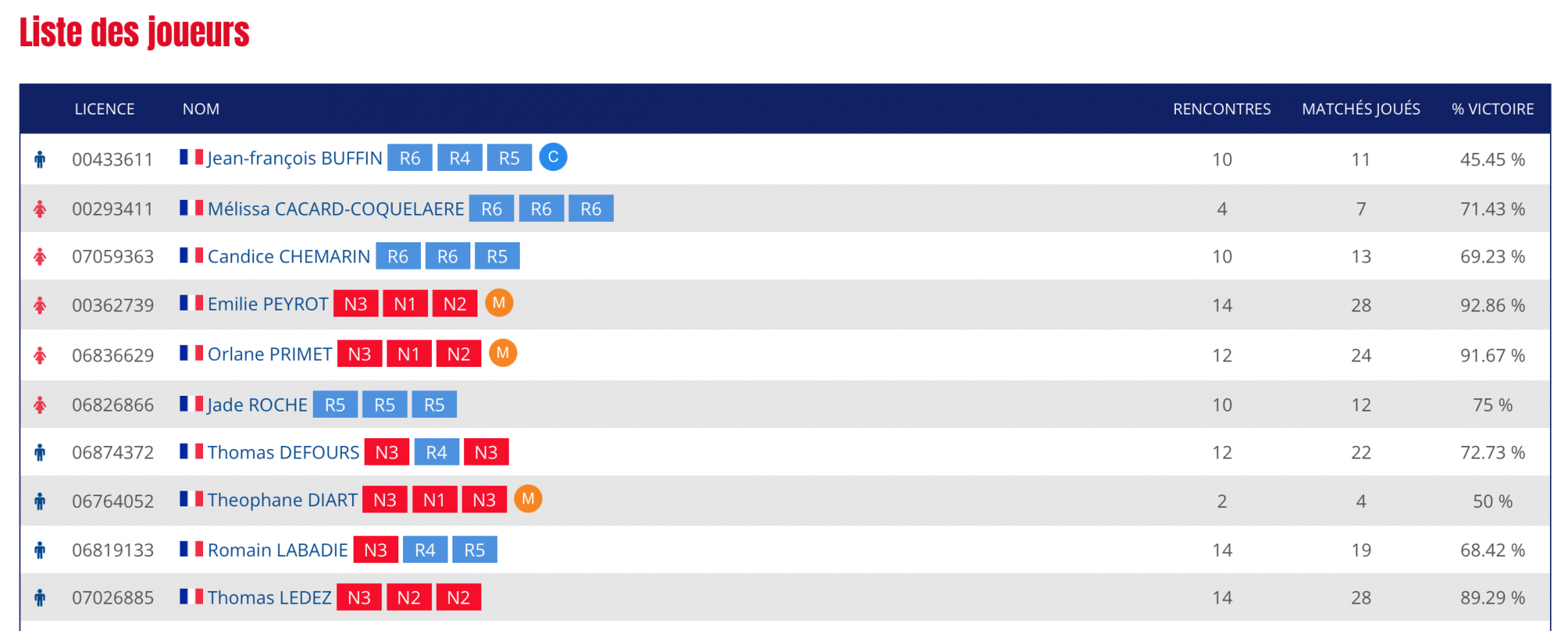Click the male icon beside Thomas LEDEZ
This screenshot has height=631, width=1568.
pos(40,598)
